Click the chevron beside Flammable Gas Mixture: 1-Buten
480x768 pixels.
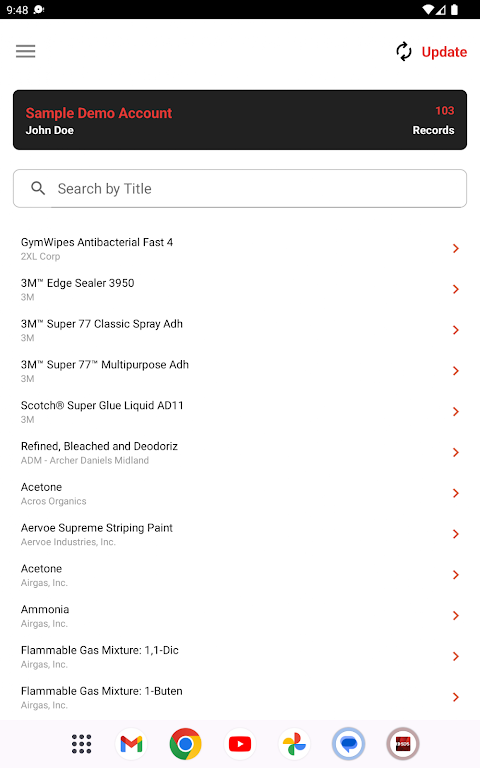pos(456,697)
